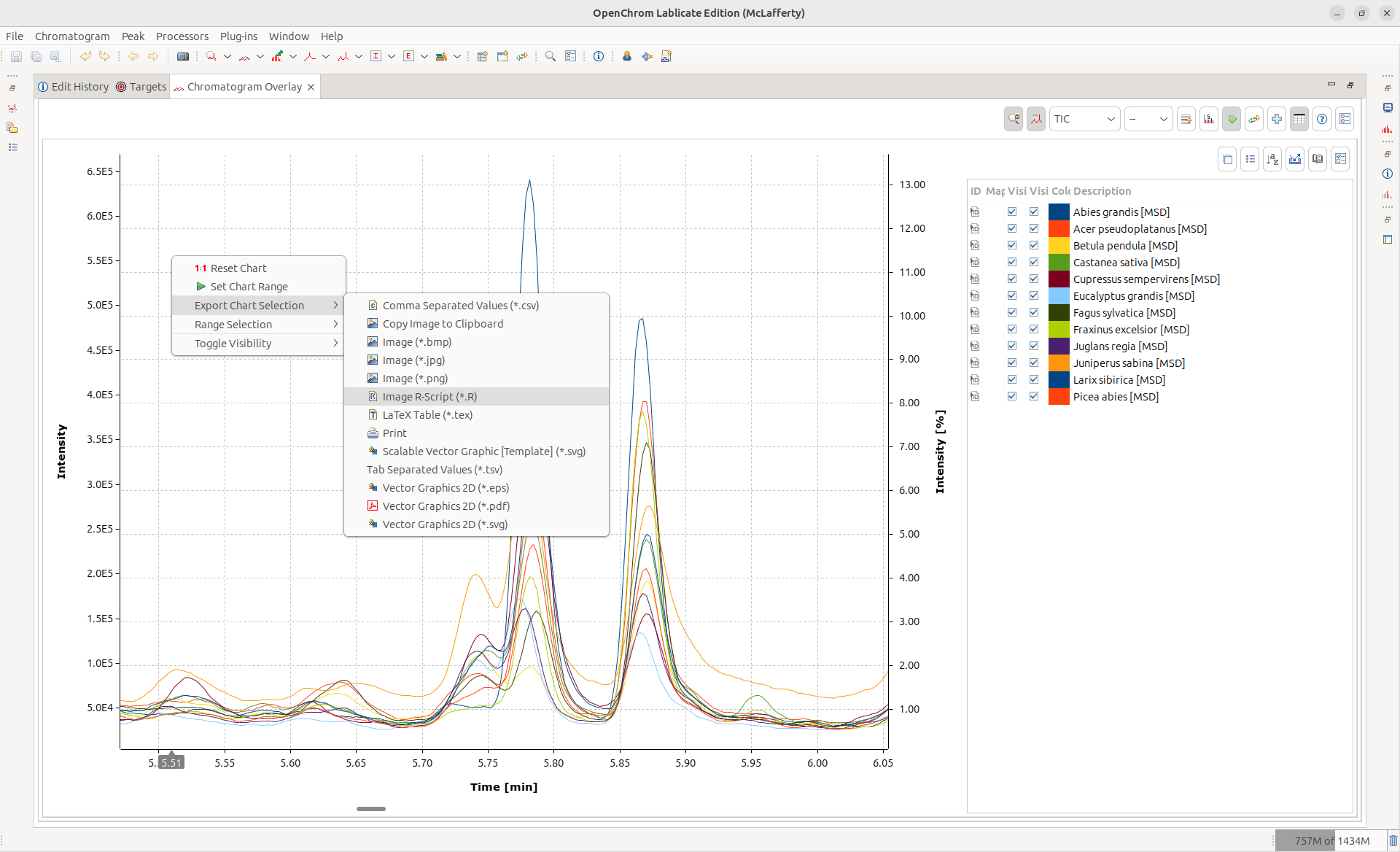
Task: Select Image R-Script (*.R) export option
Action: (429, 397)
